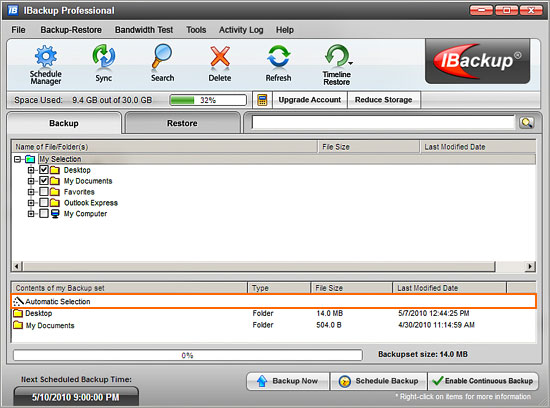
Task: Check the Favorites folder checkbox
Action: pyautogui.click(x=43, y=192)
